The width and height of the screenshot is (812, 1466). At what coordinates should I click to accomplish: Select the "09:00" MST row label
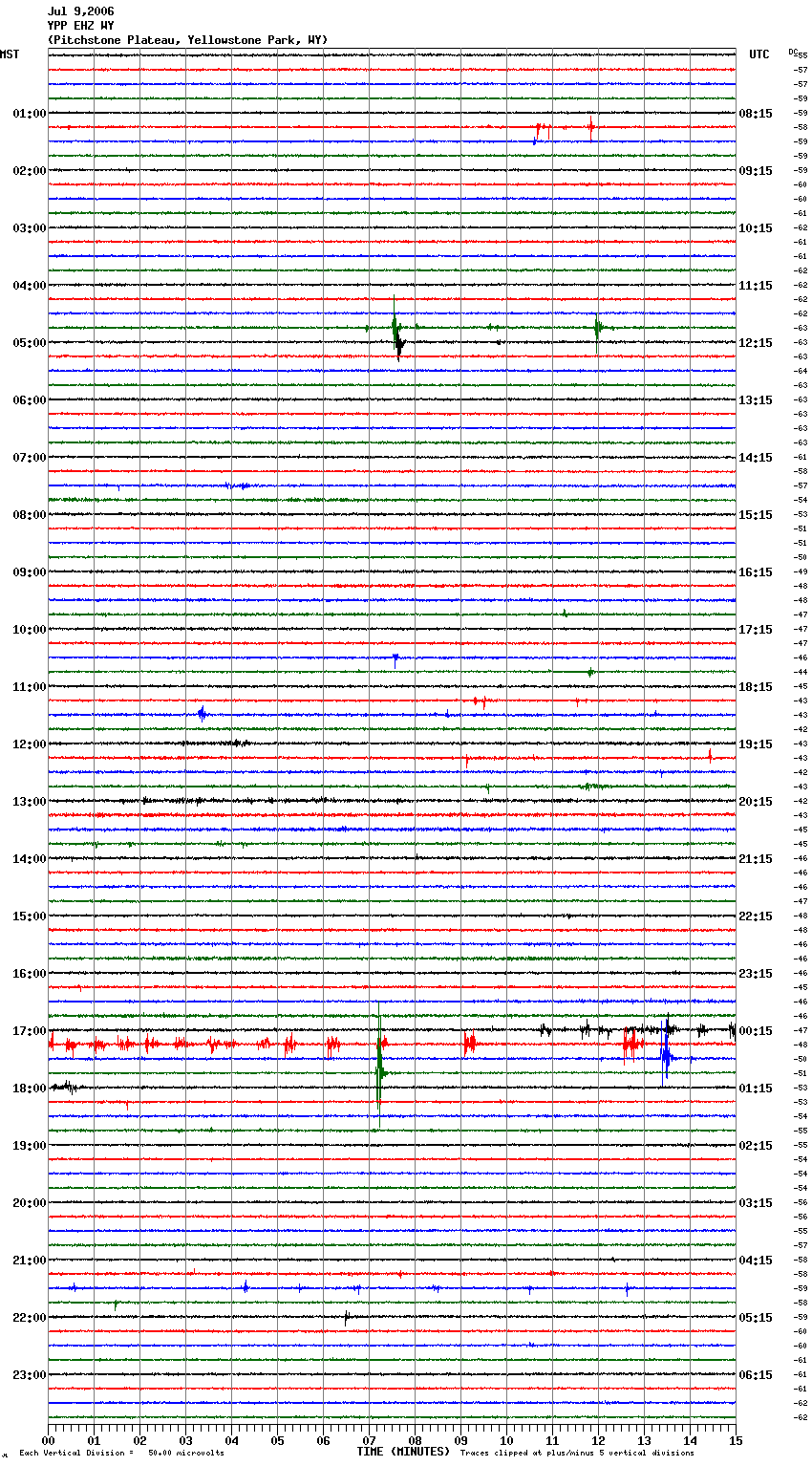(x=30, y=572)
